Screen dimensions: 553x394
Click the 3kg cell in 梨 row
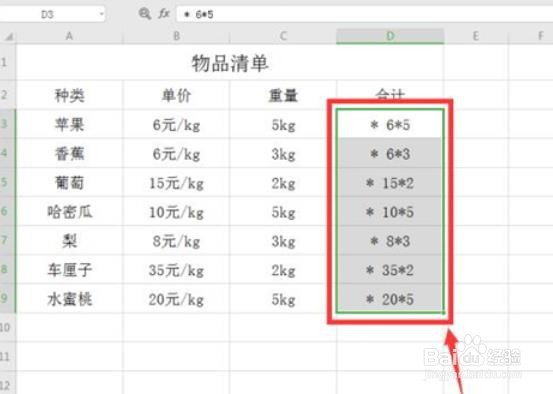tap(283, 241)
